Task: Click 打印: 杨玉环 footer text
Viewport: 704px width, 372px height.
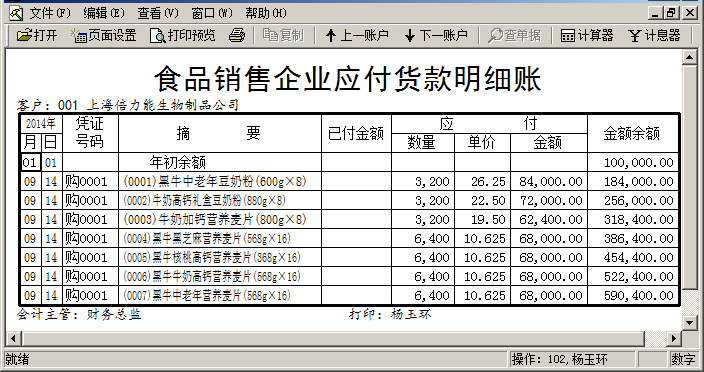Action: (390, 315)
